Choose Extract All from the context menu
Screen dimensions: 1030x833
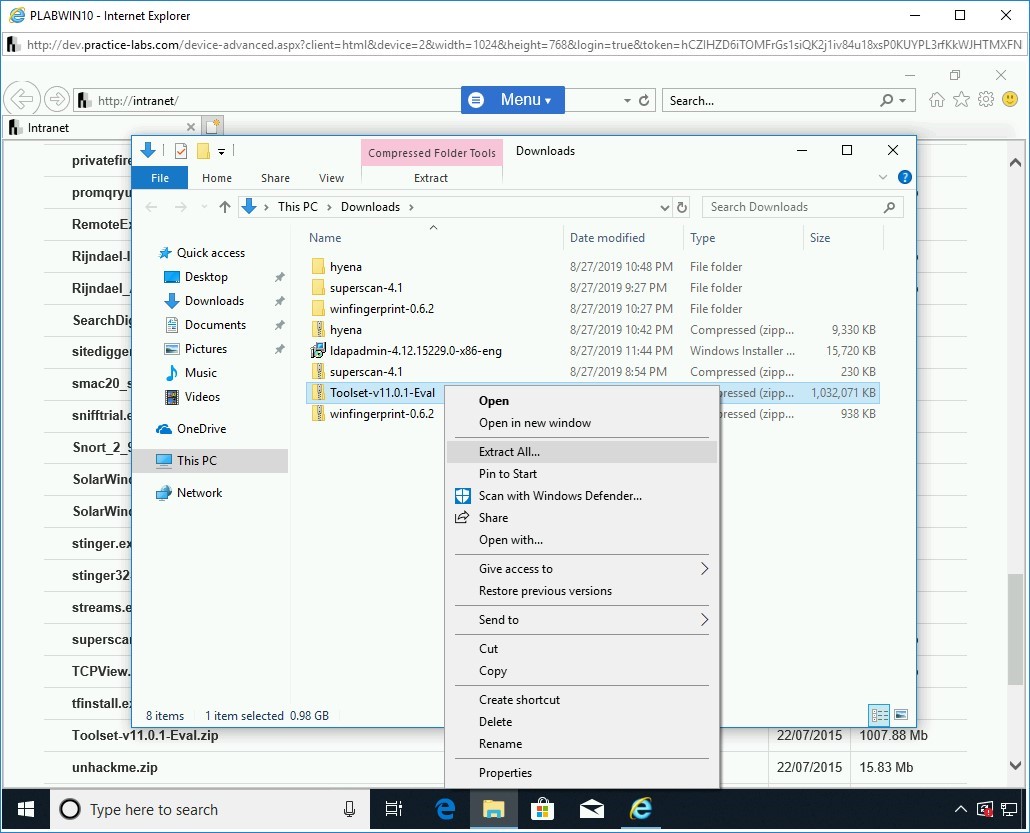[509, 452]
